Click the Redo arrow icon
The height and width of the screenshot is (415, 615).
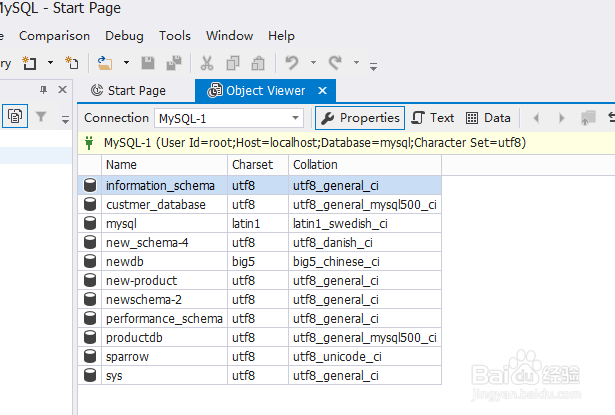pyautogui.click(x=335, y=63)
